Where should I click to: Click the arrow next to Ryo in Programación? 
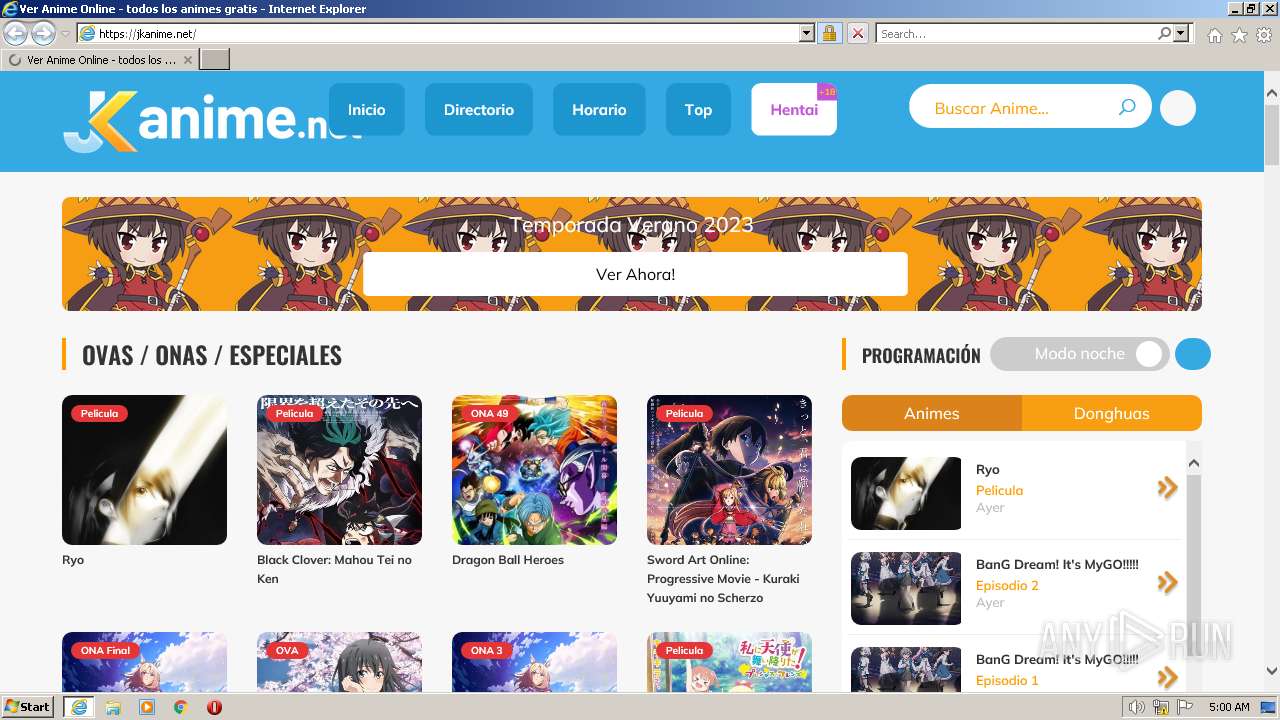pyautogui.click(x=1167, y=488)
